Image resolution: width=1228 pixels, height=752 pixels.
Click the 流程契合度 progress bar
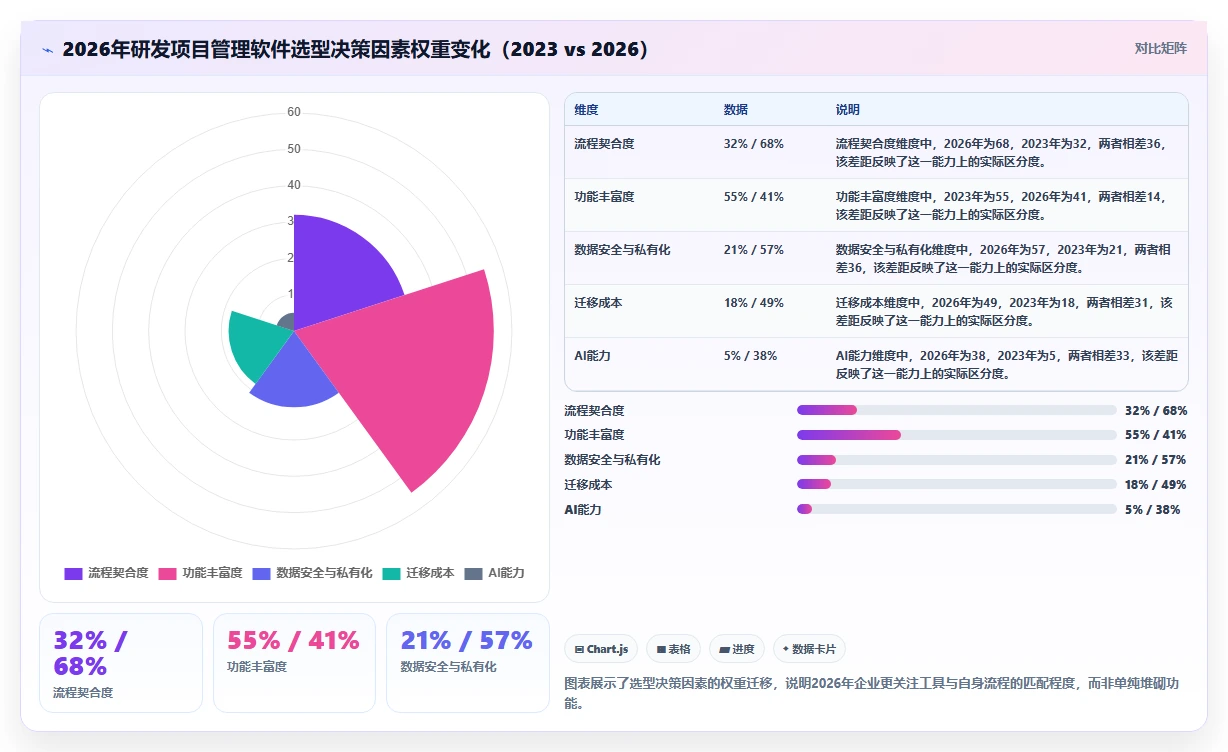(956, 410)
